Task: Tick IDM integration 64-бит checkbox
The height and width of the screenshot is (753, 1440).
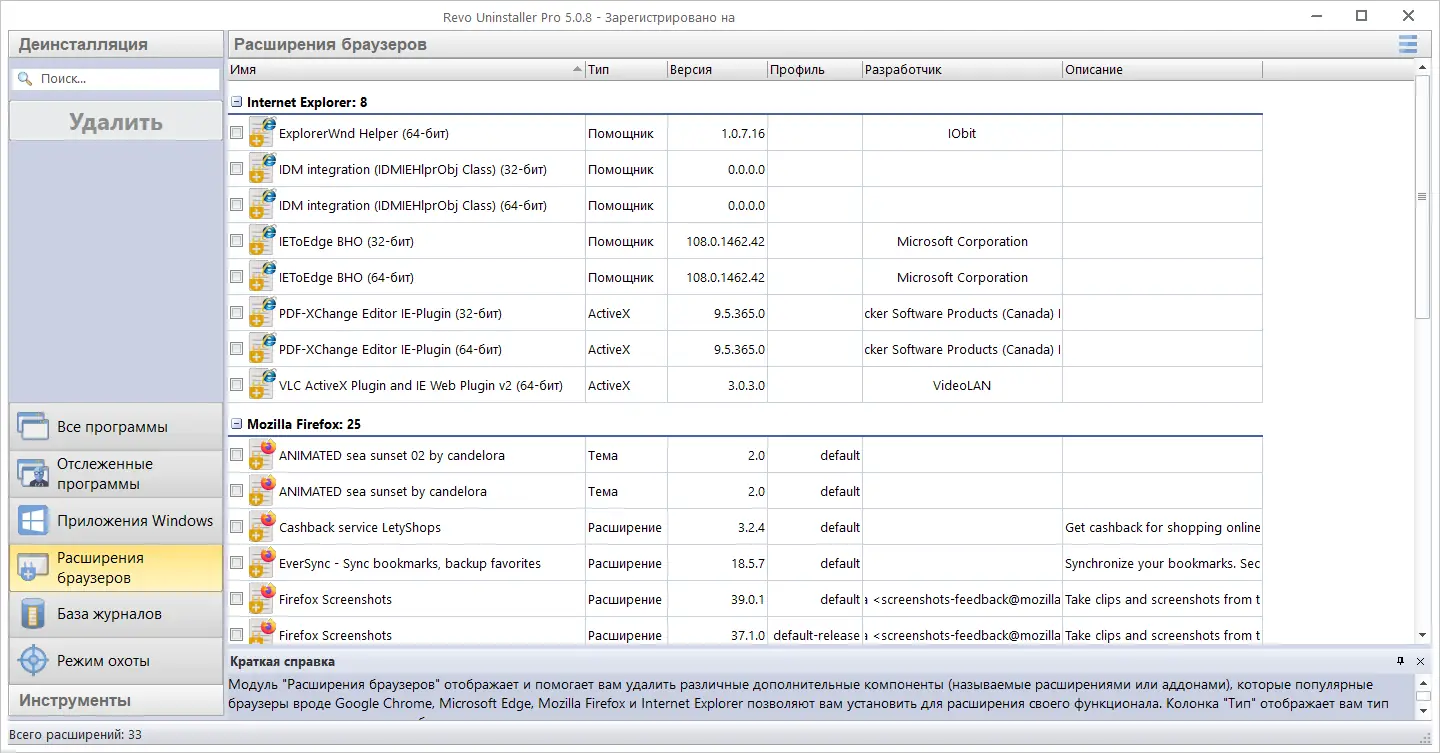Action: pyautogui.click(x=236, y=205)
